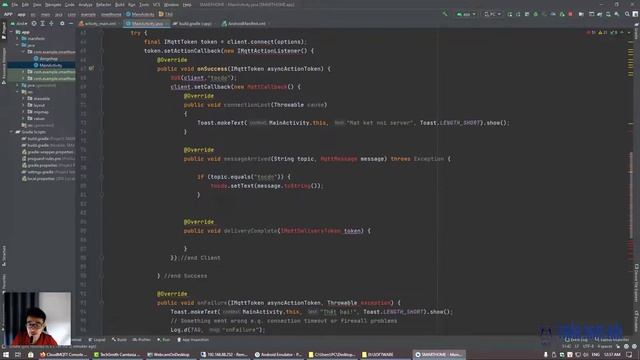
Task: Expand the values folder
Action: (23, 118)
